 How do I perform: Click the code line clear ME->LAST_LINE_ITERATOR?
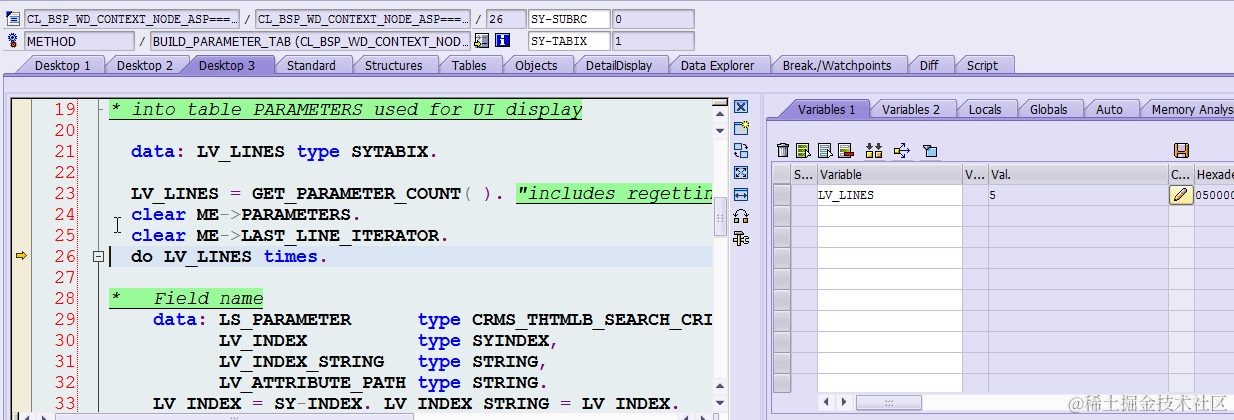[x=289, y=235]
